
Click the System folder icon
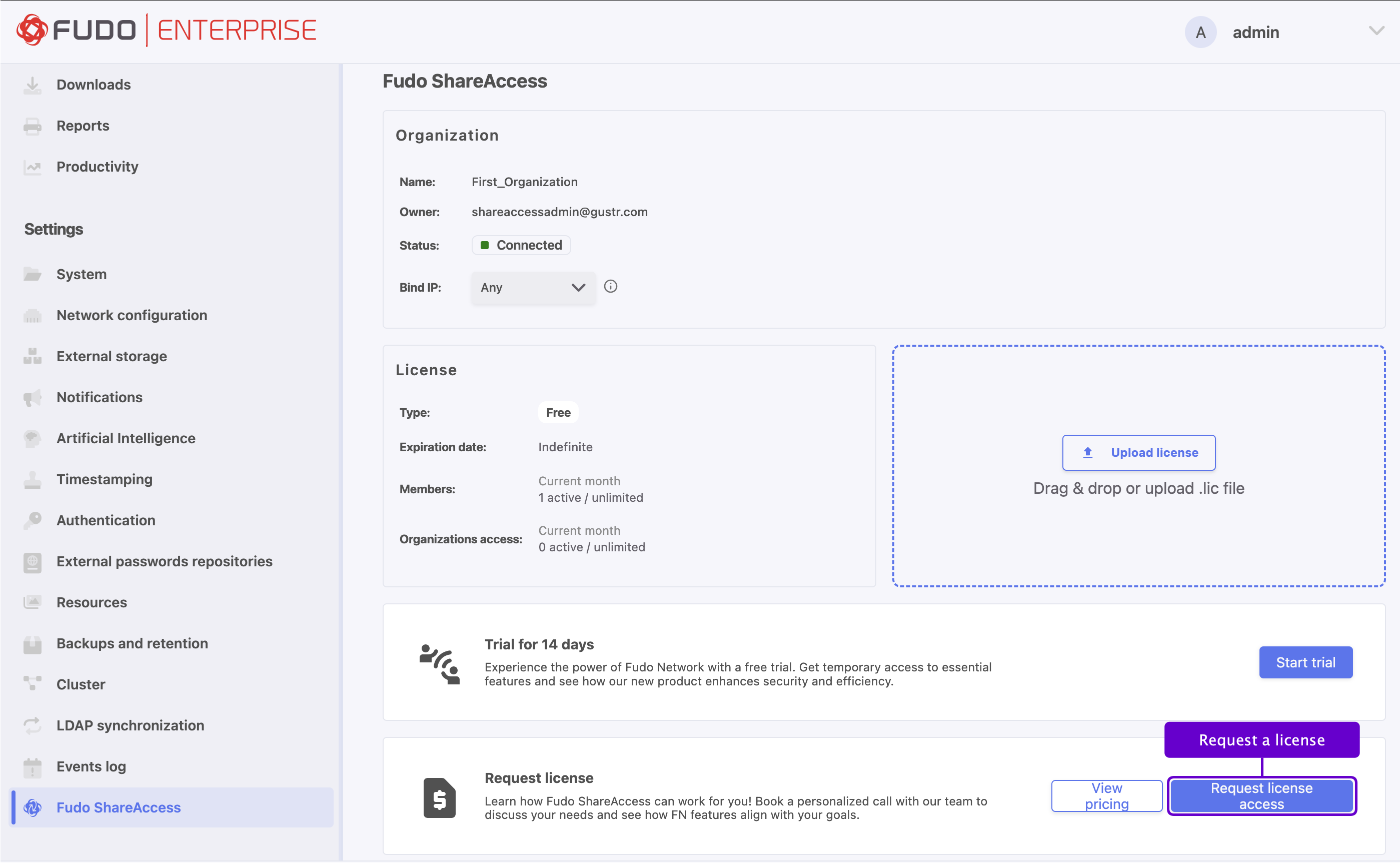(x=33, y=275)
